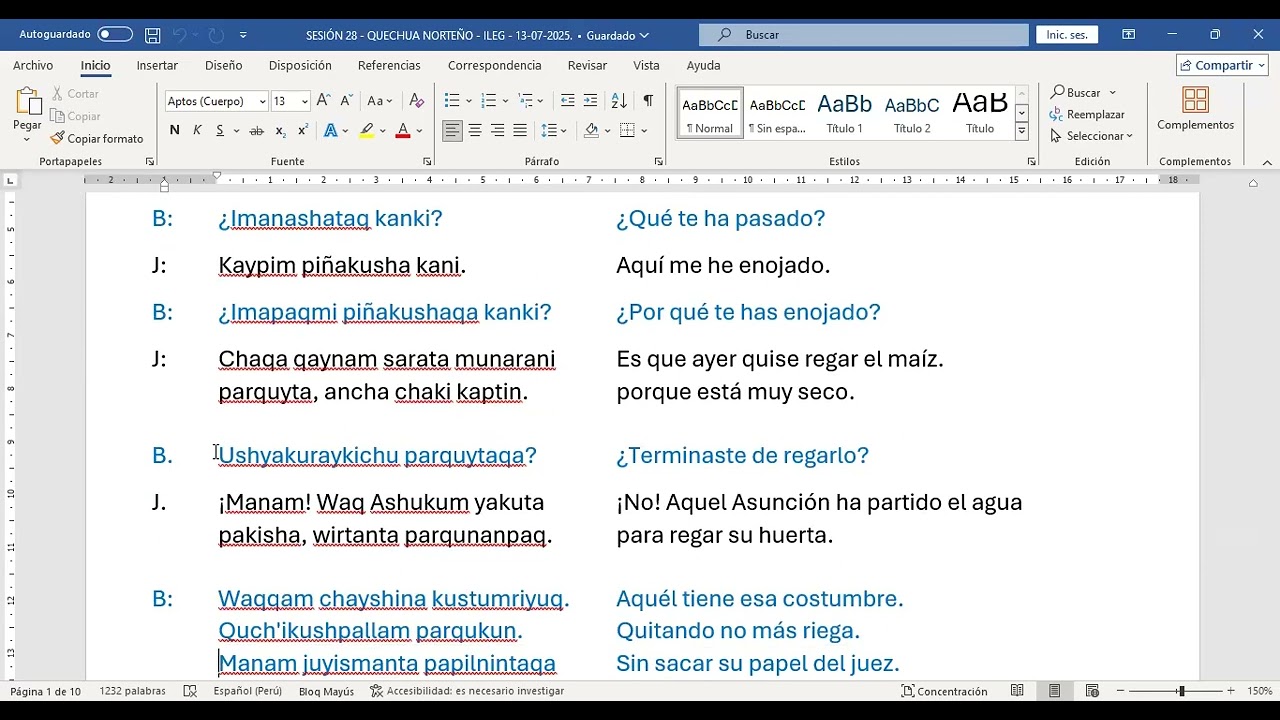Apply red font color
This screenshot has width=1280, height=720.
coord(403,130)
